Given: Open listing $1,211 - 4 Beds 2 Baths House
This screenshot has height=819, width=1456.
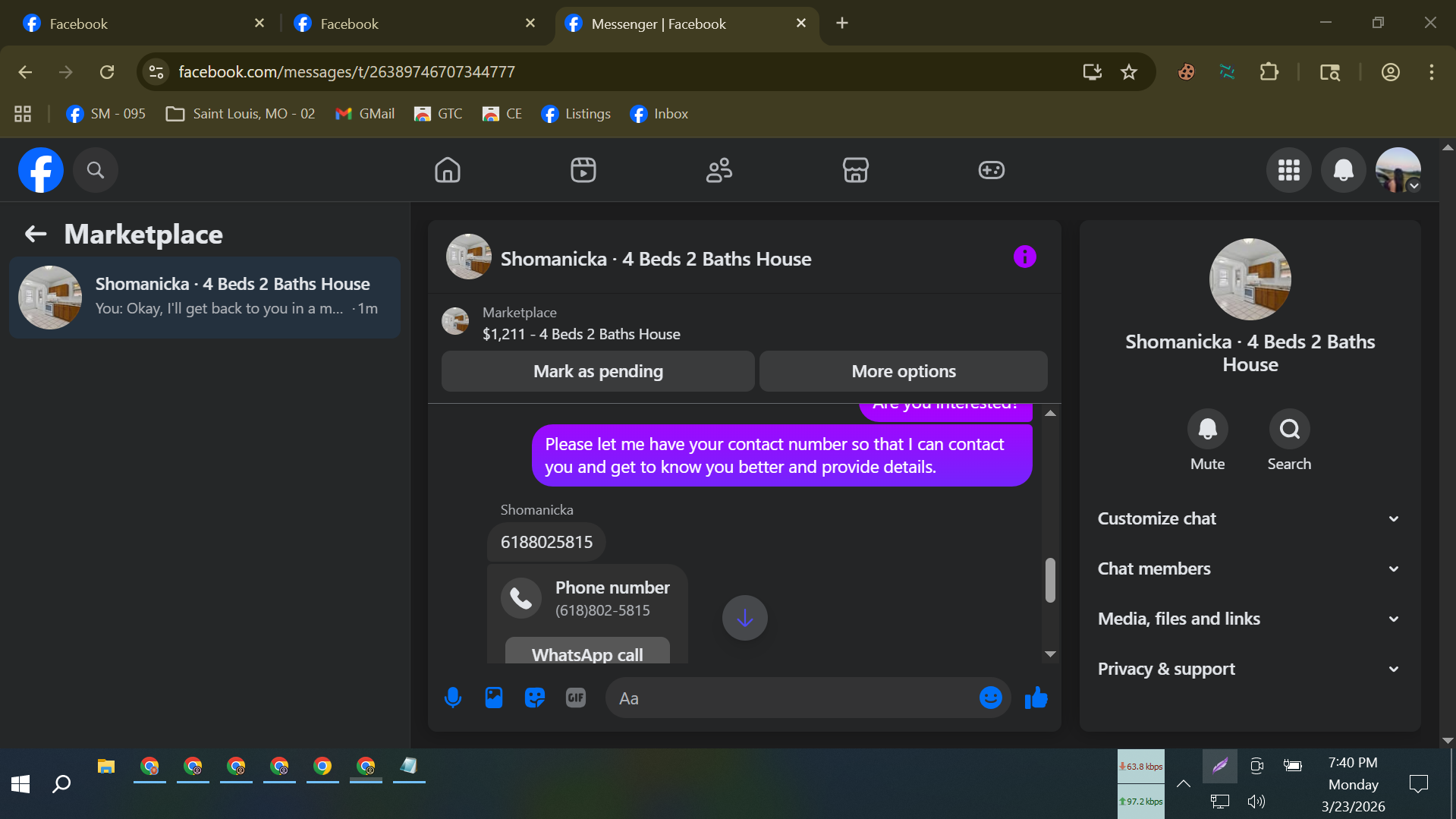Looking at the screenshot, I should 581,334.
